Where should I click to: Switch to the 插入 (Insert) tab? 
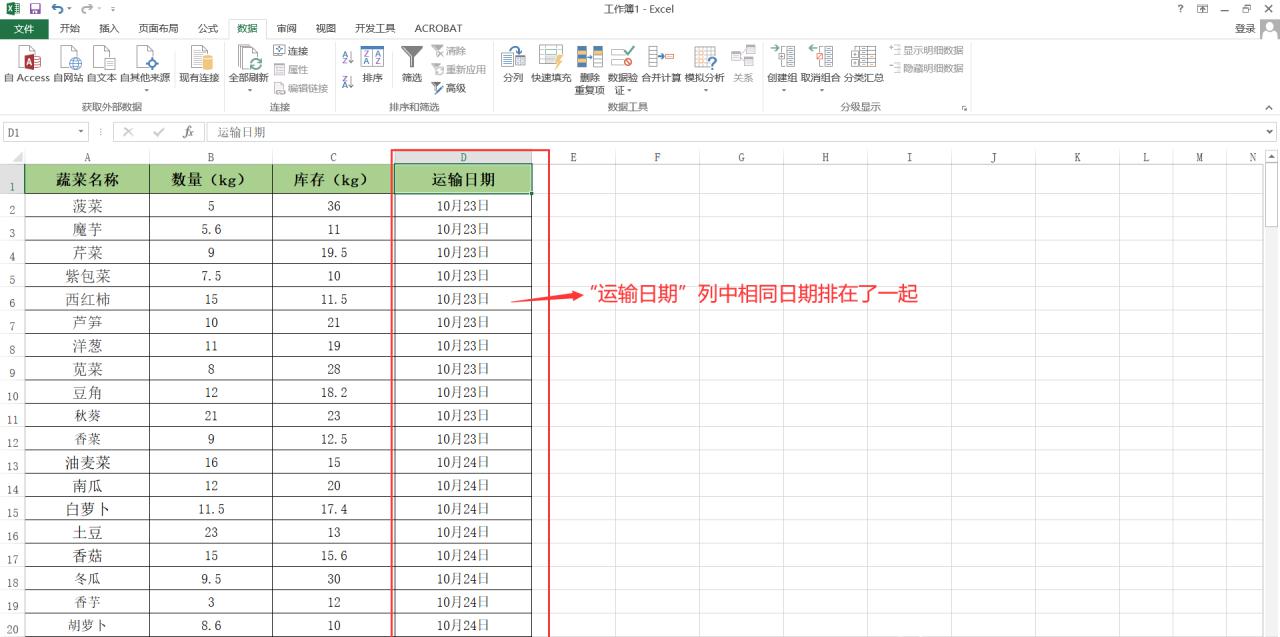point(109,28)
